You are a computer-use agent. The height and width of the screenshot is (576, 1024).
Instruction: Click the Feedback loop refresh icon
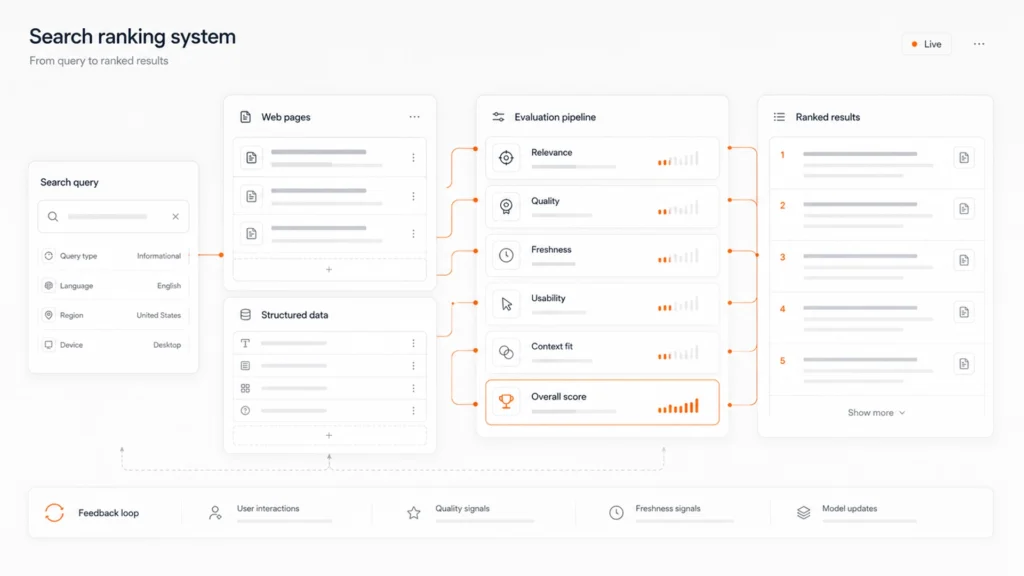pyautogui.click(x=54, y=513)
